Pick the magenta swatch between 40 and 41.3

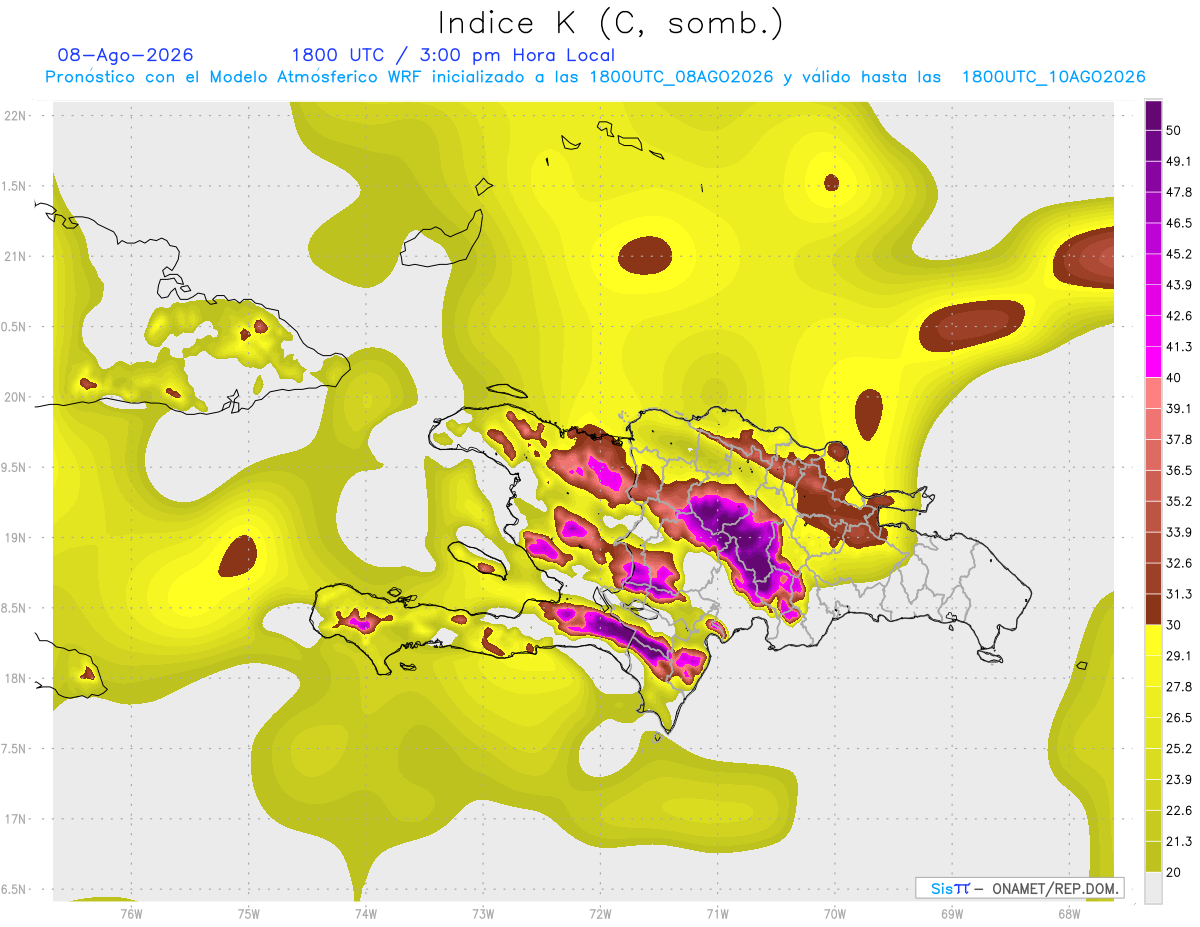pyautogui.click(x=1153, y=362)
